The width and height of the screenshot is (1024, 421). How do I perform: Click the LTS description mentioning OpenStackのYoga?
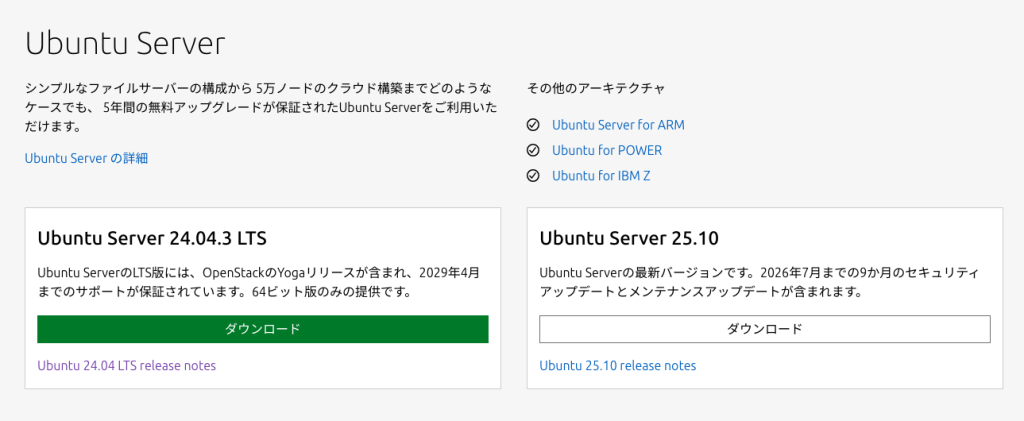click(x=260, y=282)
